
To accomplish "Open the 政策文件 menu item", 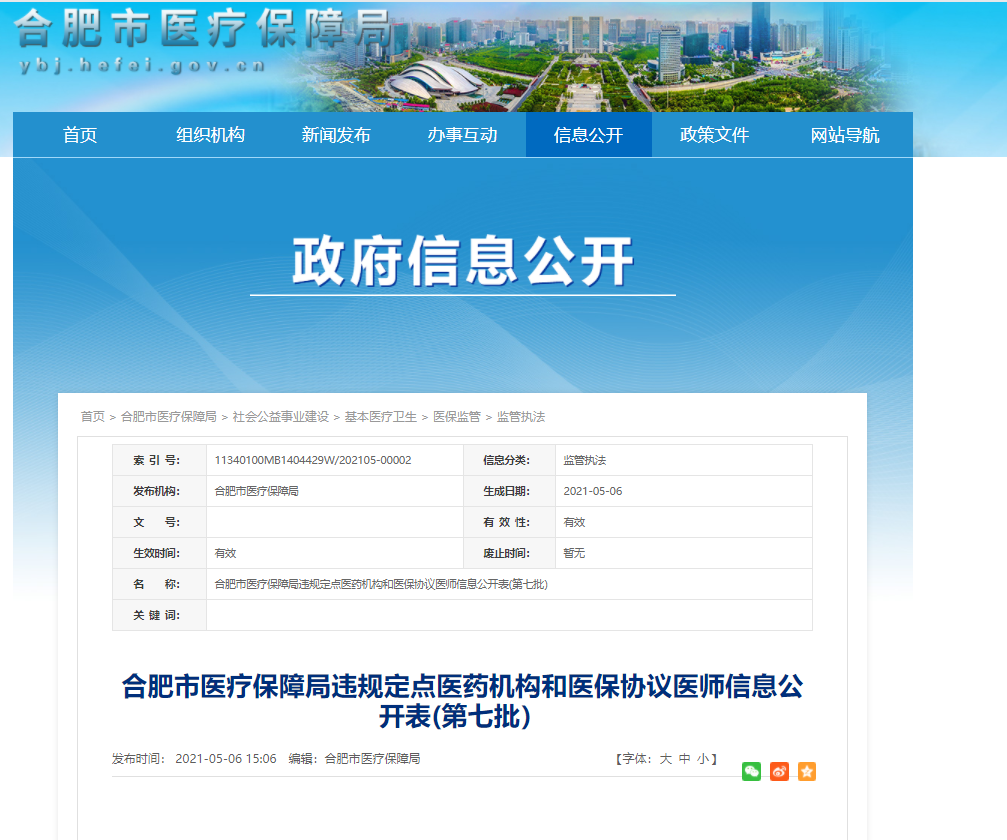I will click(x=714, y=135).
